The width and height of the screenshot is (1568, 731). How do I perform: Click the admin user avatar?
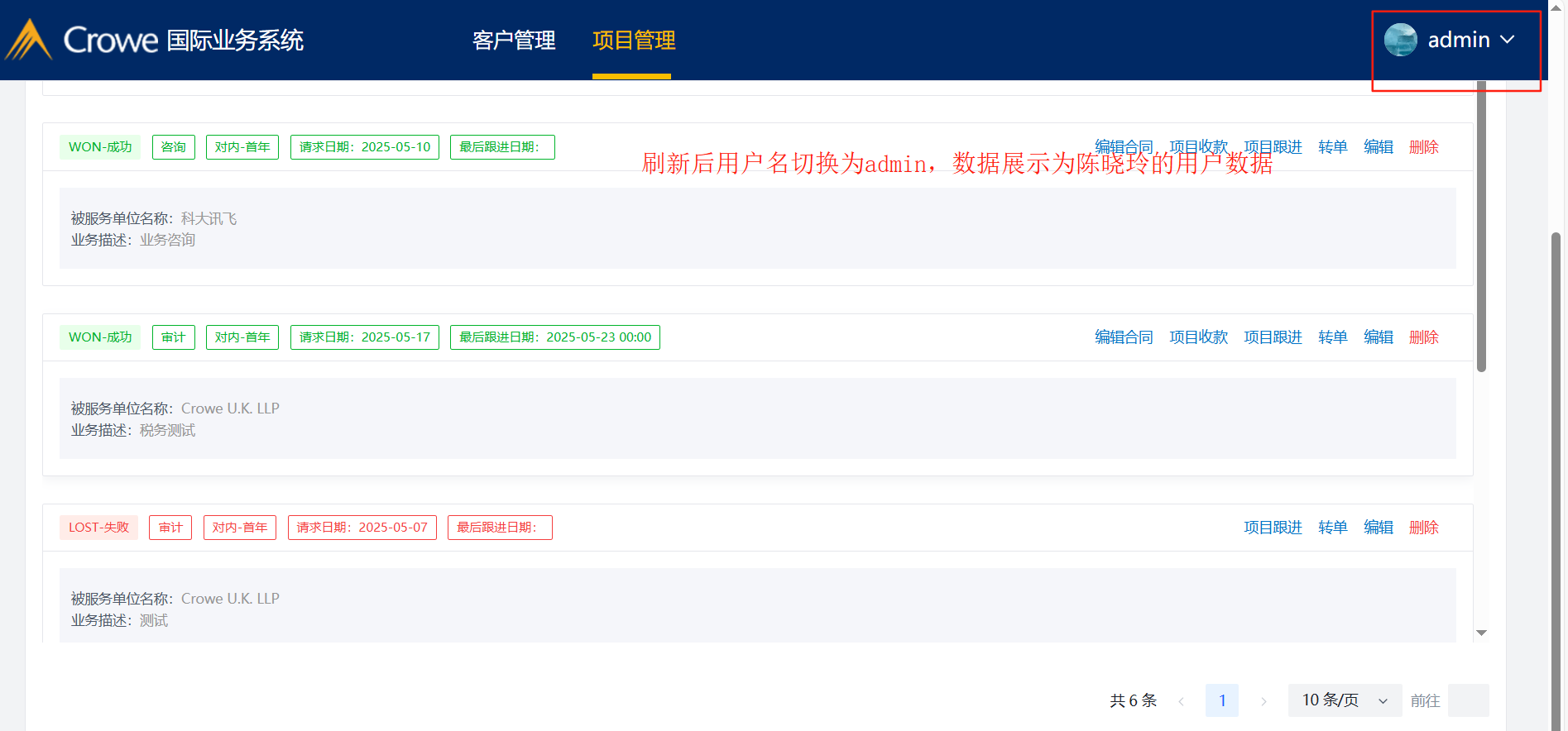click(x=1401, y=40)
